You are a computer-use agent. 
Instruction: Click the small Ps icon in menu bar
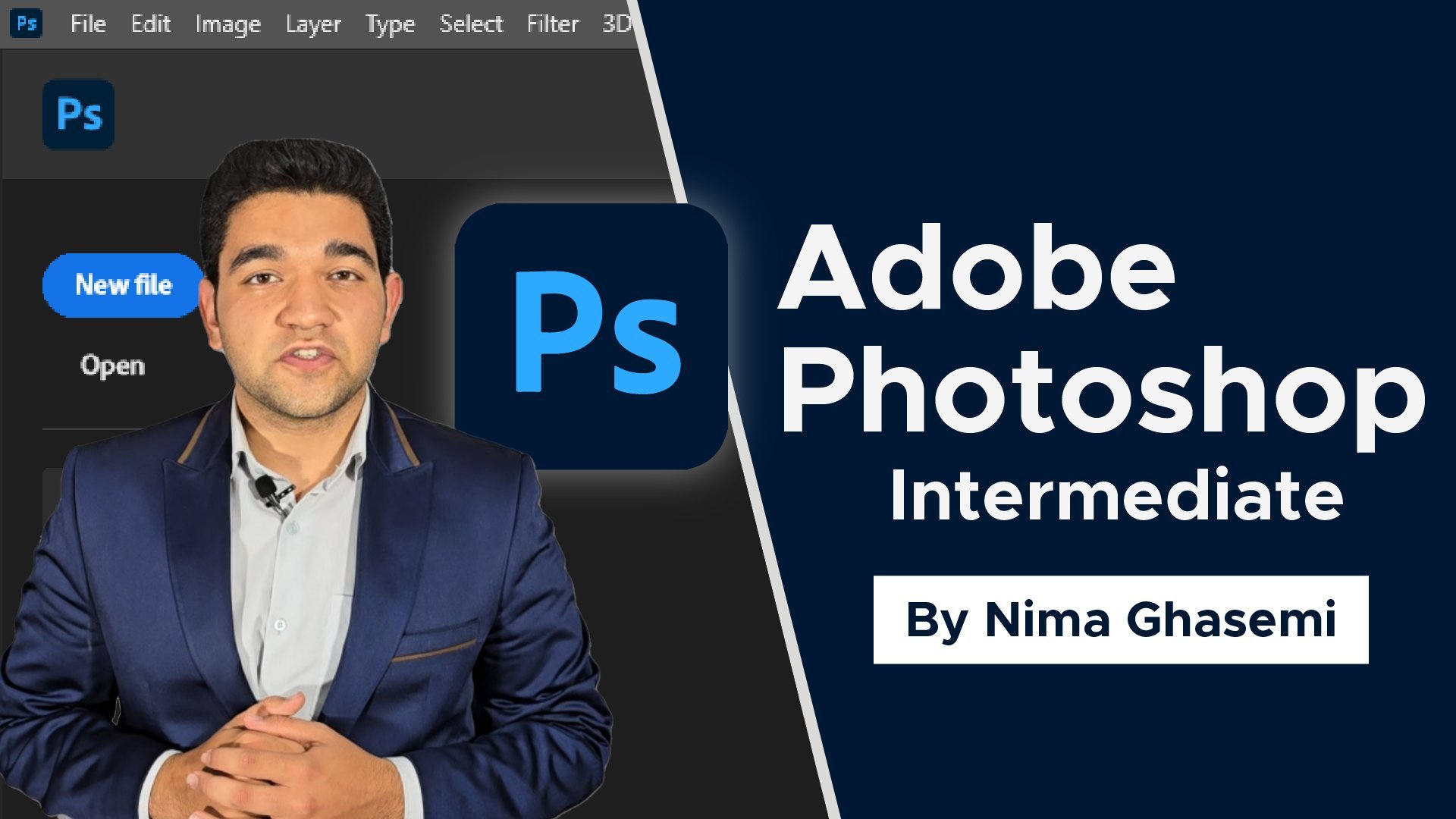26,24
